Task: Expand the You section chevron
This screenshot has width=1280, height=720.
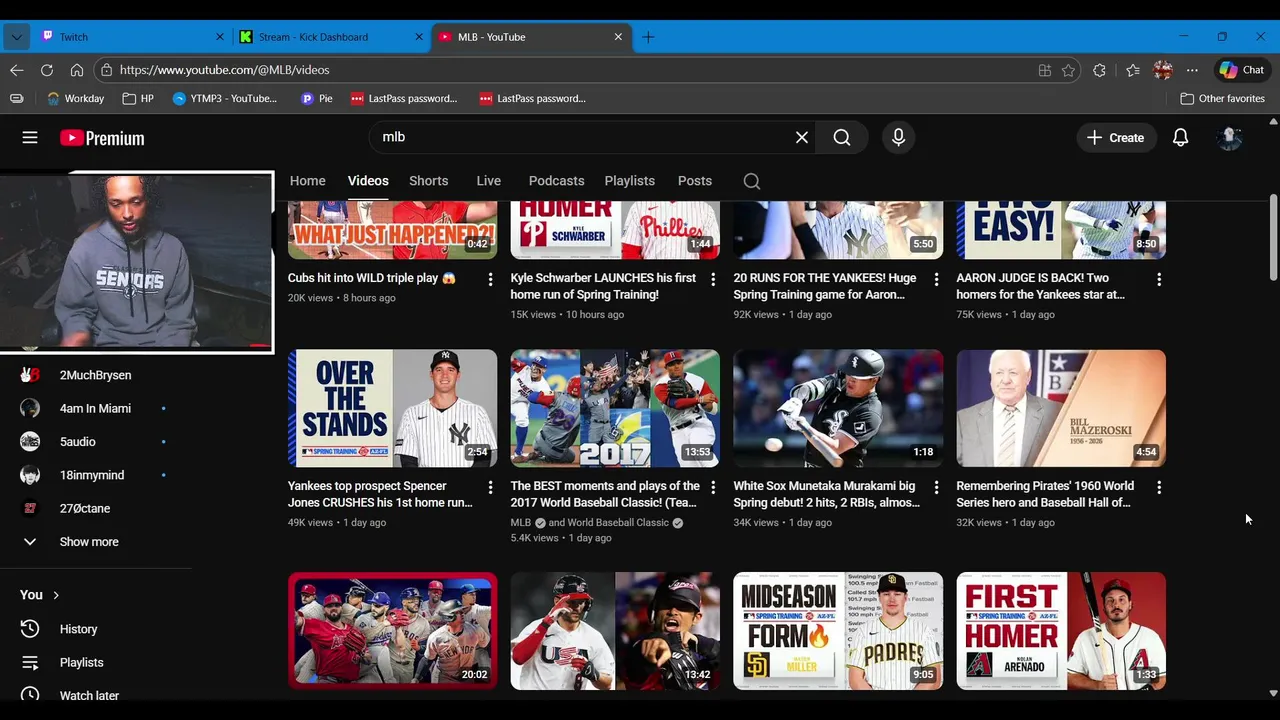Action: (x=56, y=595)
